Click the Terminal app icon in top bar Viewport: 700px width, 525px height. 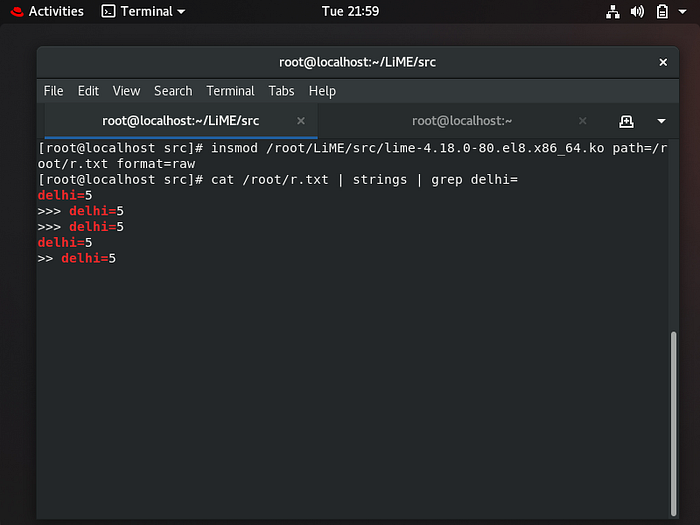108,11
